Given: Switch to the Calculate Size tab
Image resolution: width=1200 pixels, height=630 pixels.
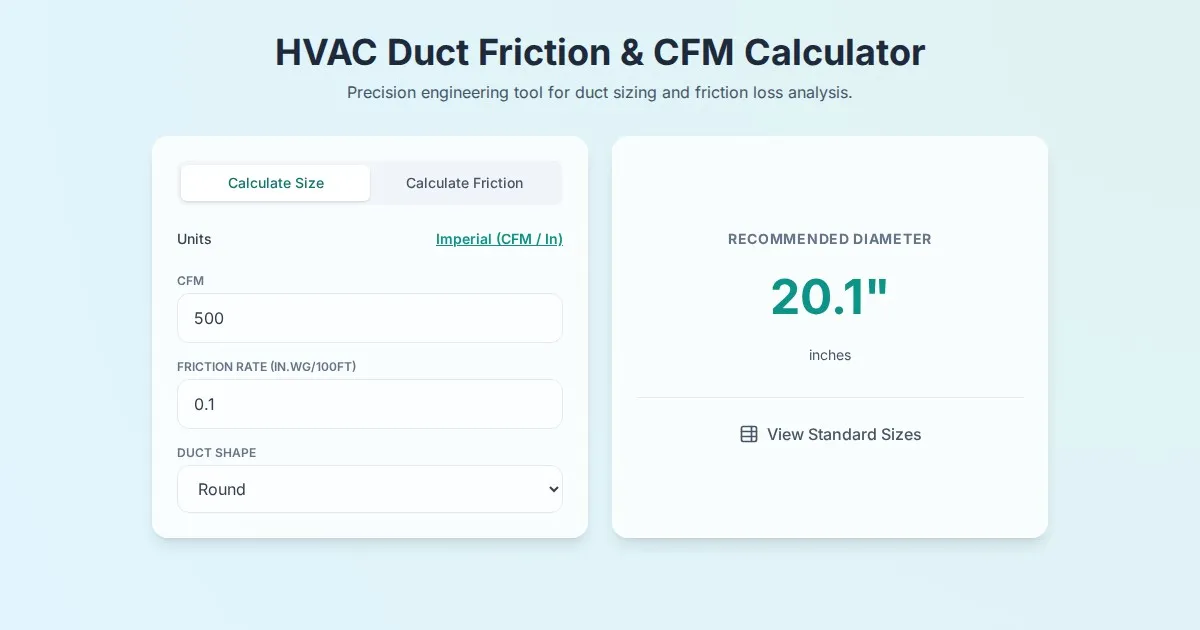Looking at the screenshot, I should [x=276, y=183].
